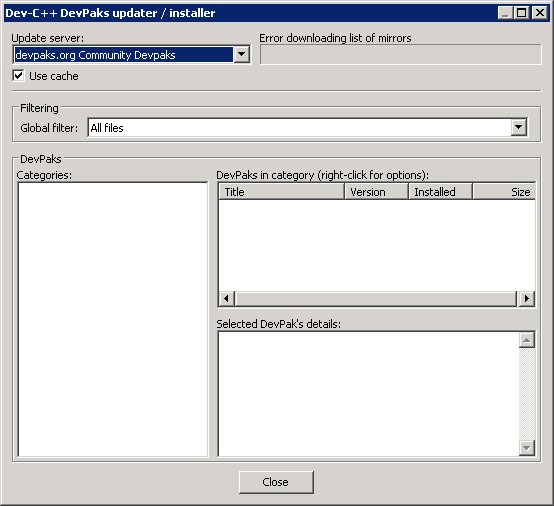Click inside the Categories list box
This screenshot has height=506, width=554.
coord(113,319)
